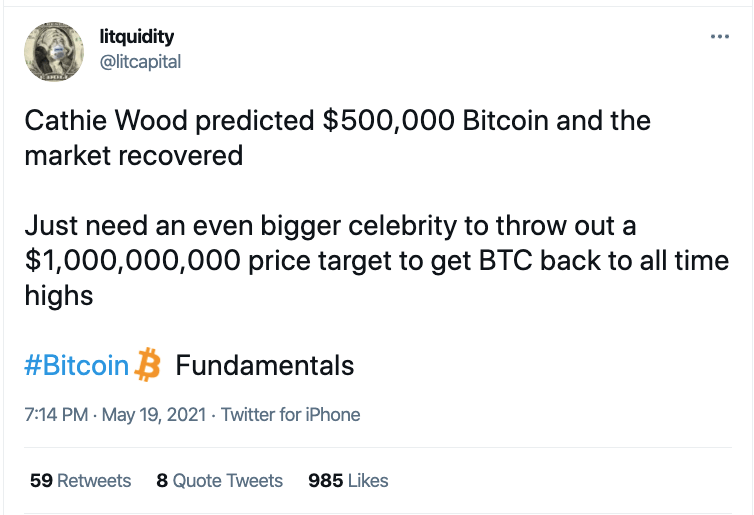Open the #Bitcoin hashtag link

(x=77, y=365)
